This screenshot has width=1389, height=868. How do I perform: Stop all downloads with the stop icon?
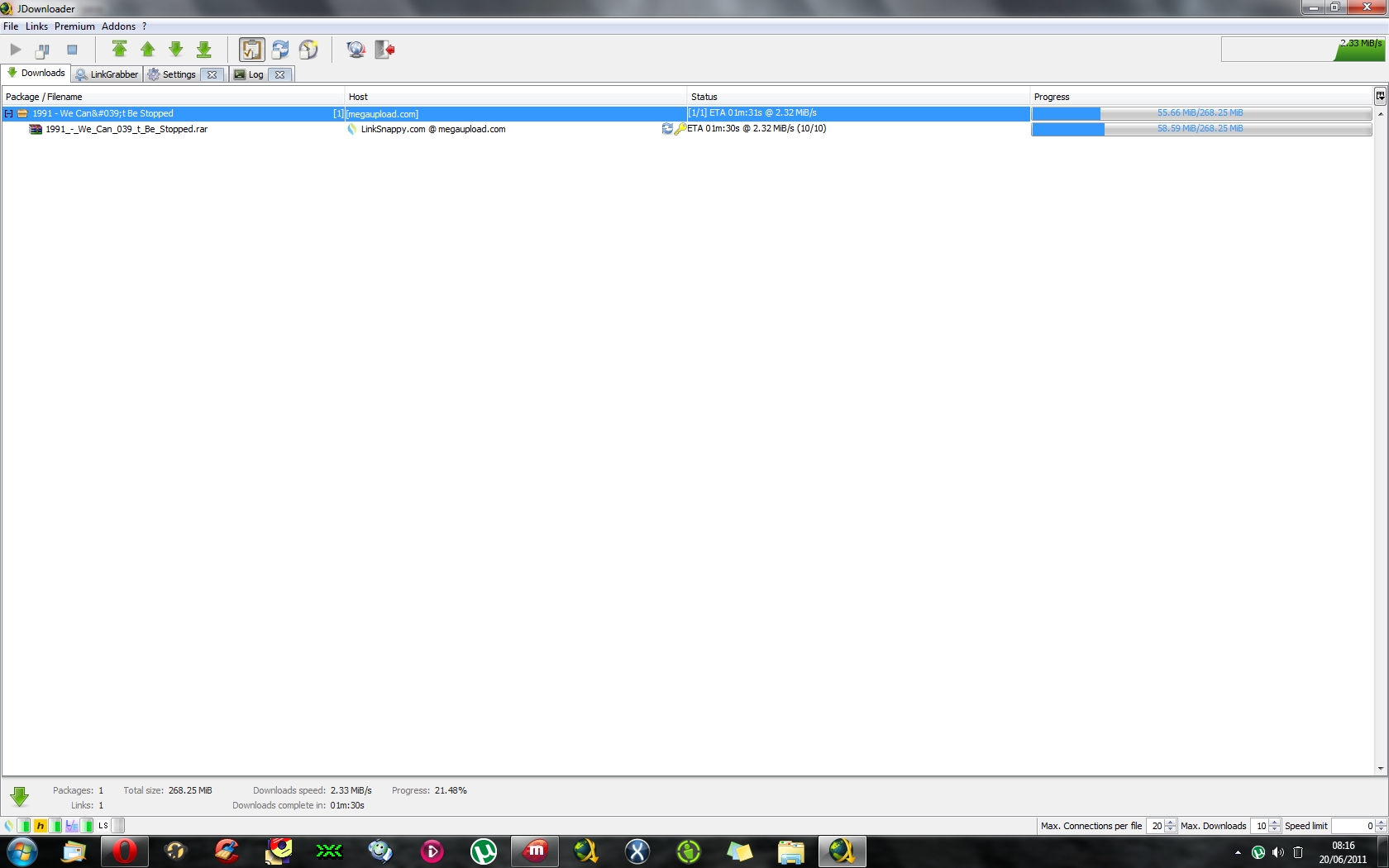72,50
